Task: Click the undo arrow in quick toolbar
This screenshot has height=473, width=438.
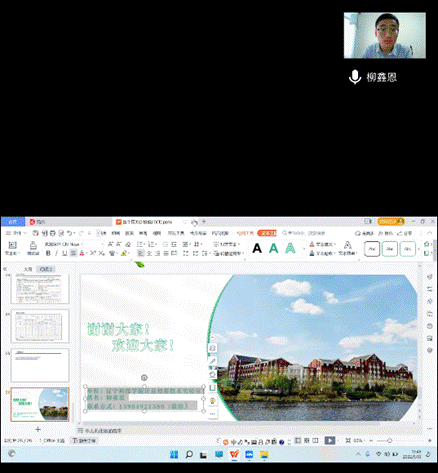Action: pyautogui.click(x=69, y=233)
